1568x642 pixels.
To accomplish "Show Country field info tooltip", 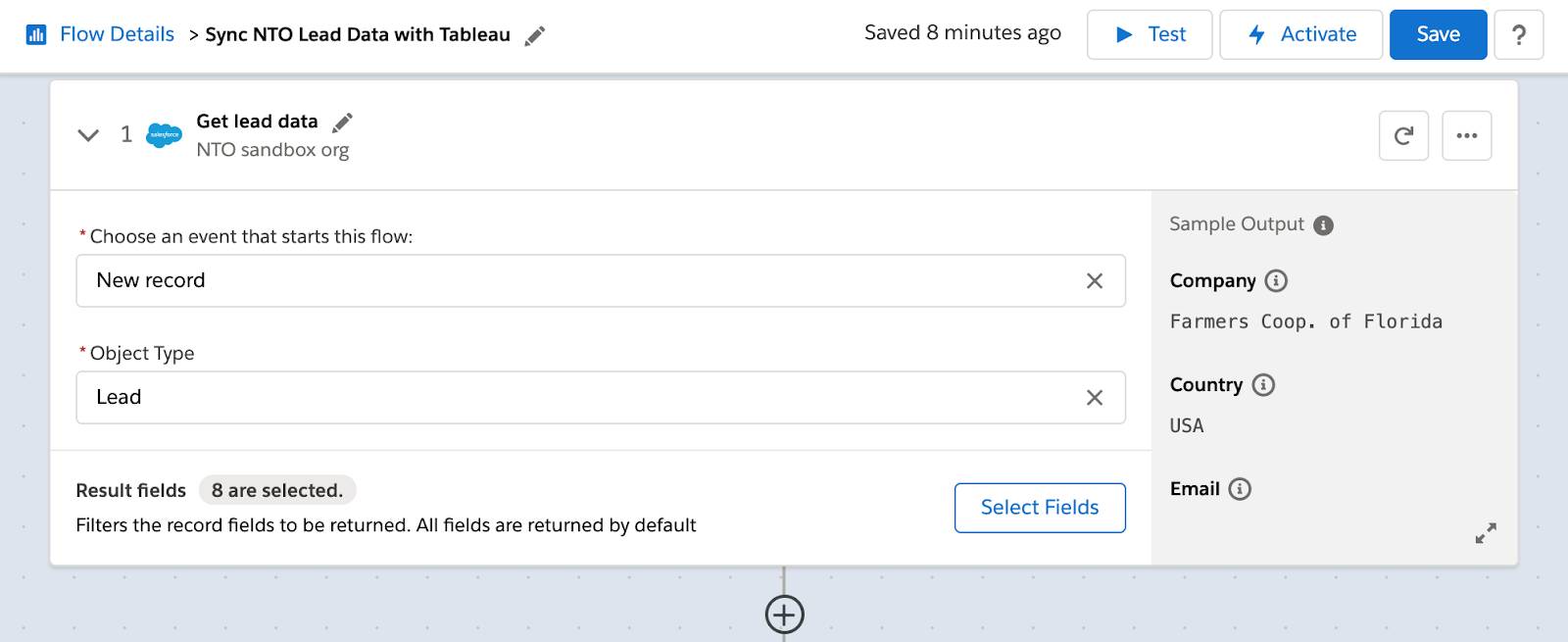I will 1263,384.
